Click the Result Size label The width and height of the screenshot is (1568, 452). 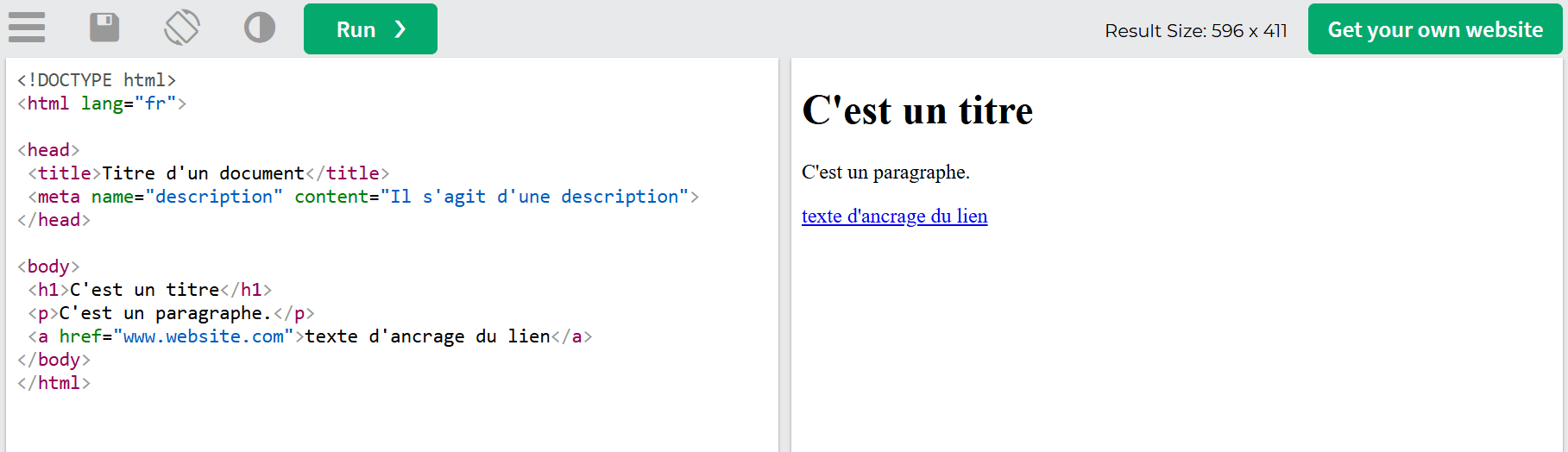pos(1195,31)
